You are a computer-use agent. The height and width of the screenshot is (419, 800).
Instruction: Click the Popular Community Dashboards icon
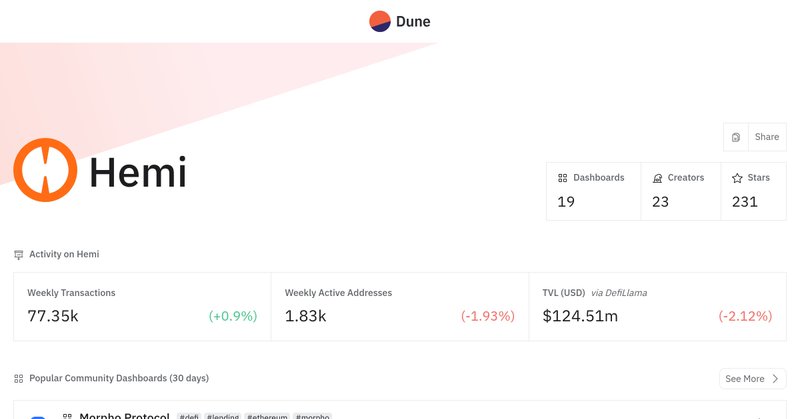click(x=18, y=379)
